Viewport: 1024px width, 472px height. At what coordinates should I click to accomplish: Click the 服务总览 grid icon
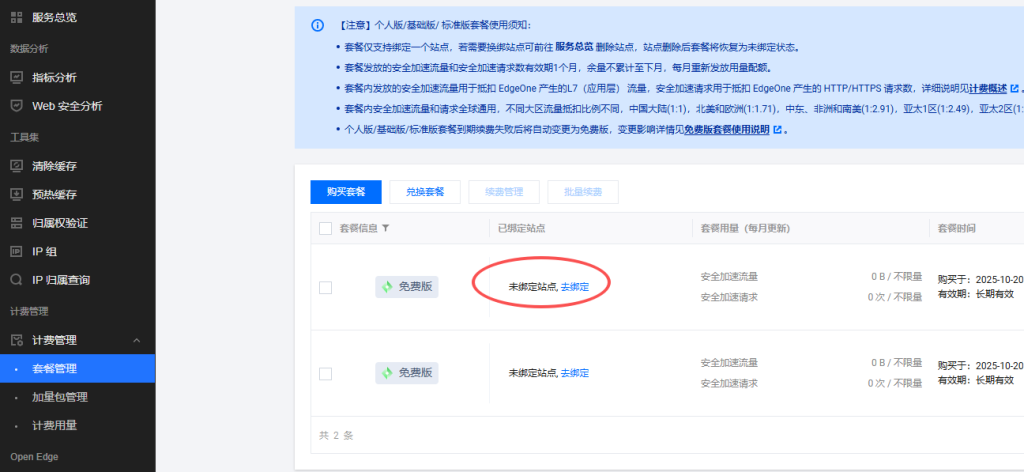pos(17,18)
